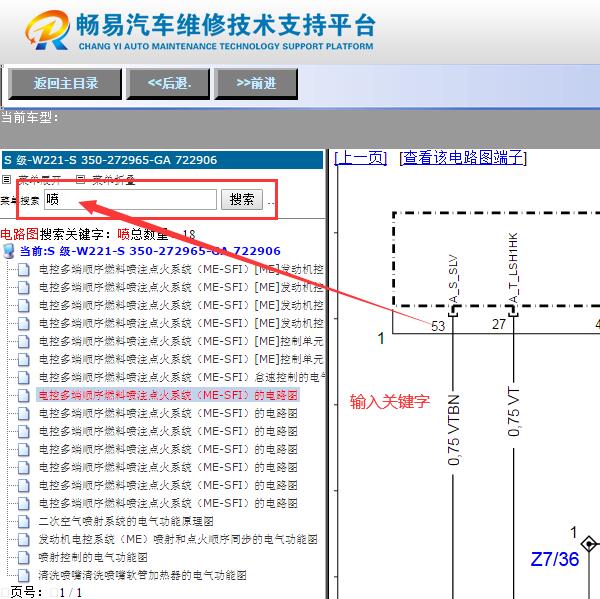Click the blue S 级-W221-S 350 header bar
600x599 pixels.
pyautogui.click(x=162, y=160)
